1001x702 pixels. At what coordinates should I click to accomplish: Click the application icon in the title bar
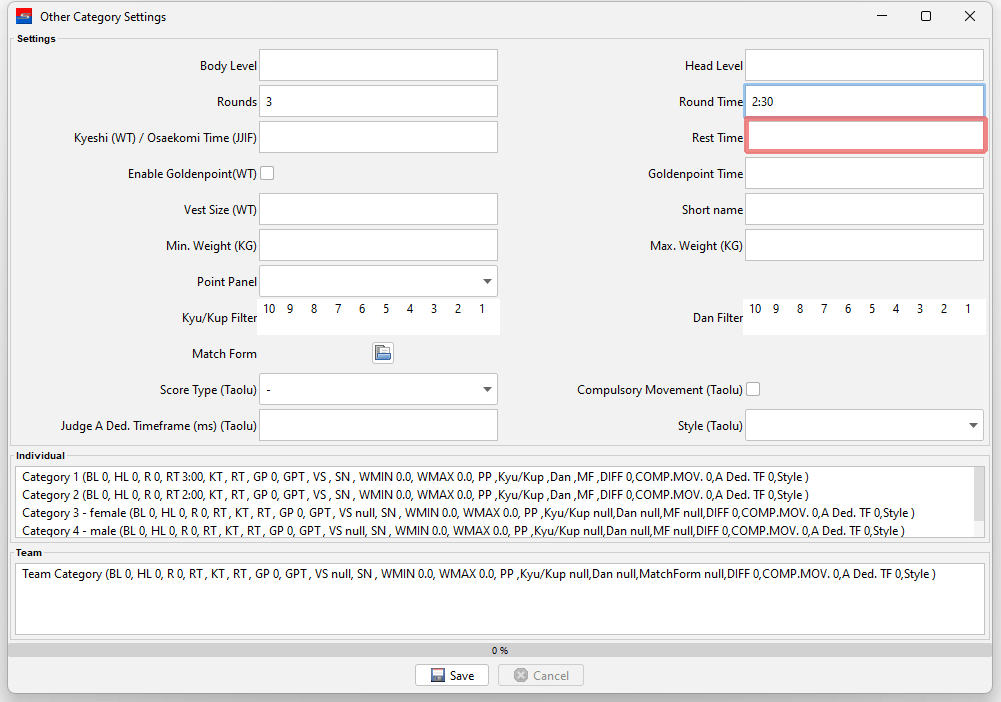(24, 16)
